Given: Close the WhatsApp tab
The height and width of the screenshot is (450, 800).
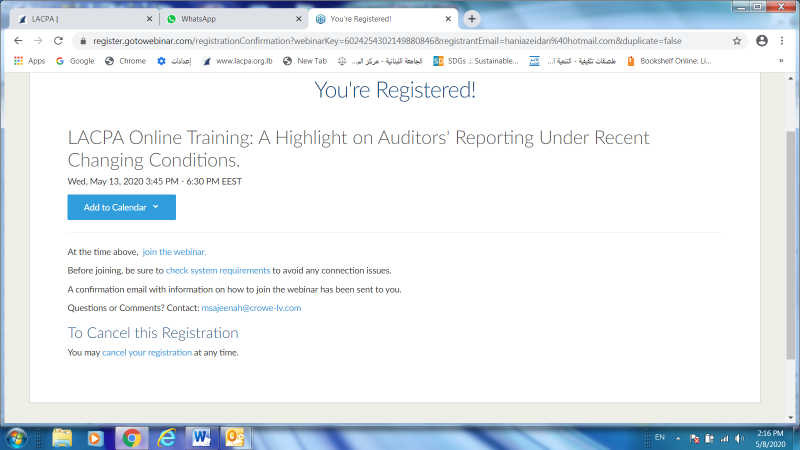Looking at the screenshot, I should click(x=298, y=19).
